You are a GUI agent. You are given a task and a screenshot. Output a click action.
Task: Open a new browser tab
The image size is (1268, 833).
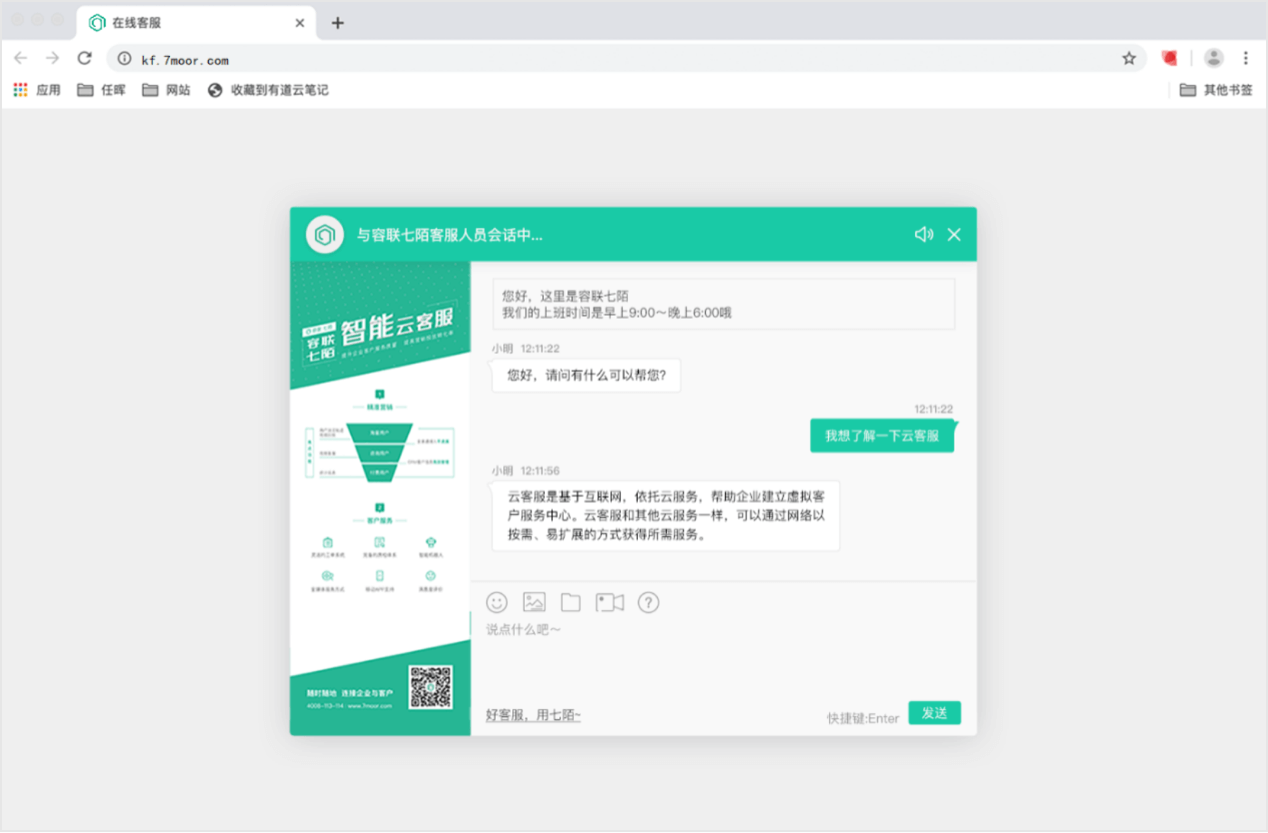click(x=338, y=23)
